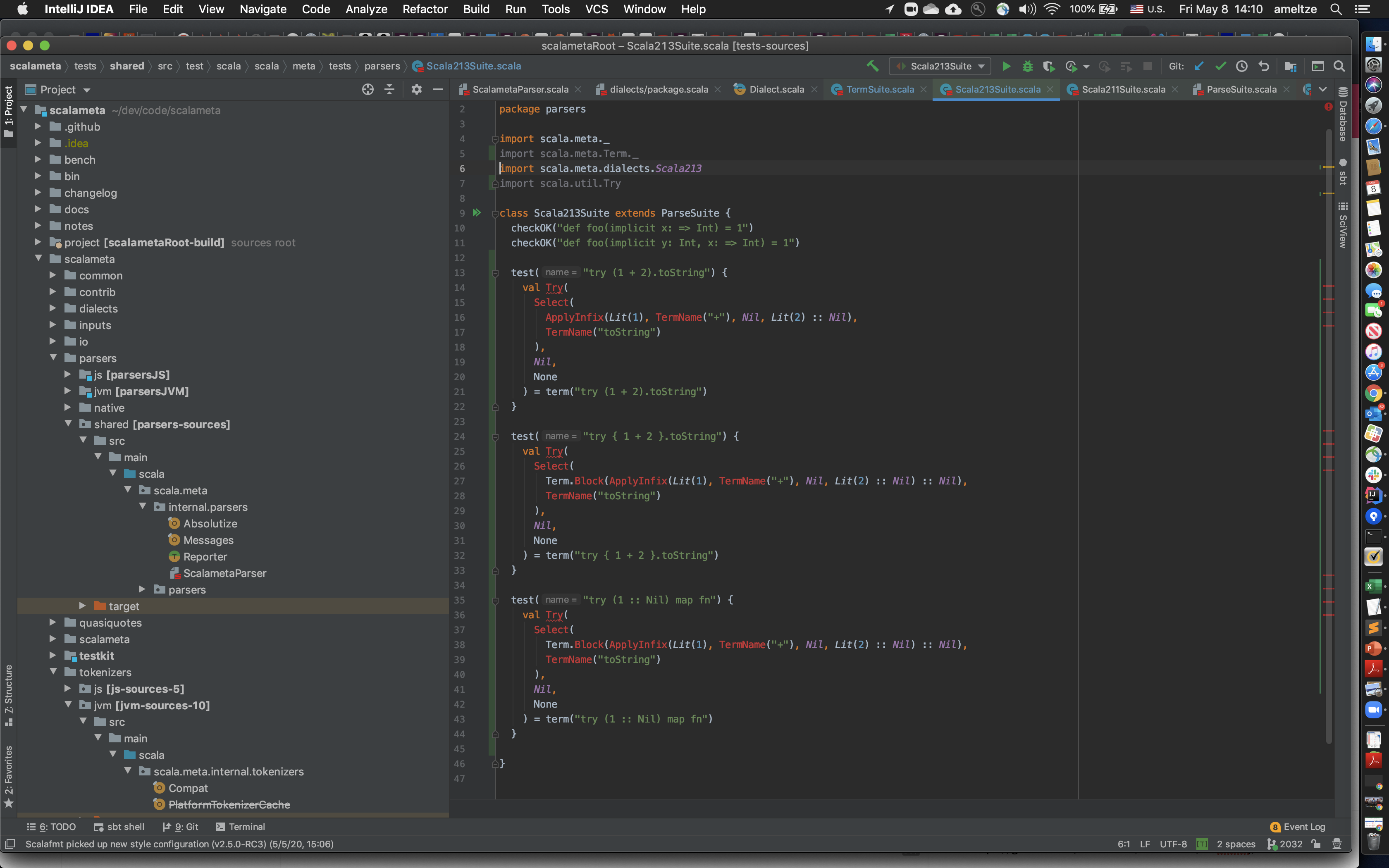Click the UTF-8 encoding selector

pos(1173,844)
